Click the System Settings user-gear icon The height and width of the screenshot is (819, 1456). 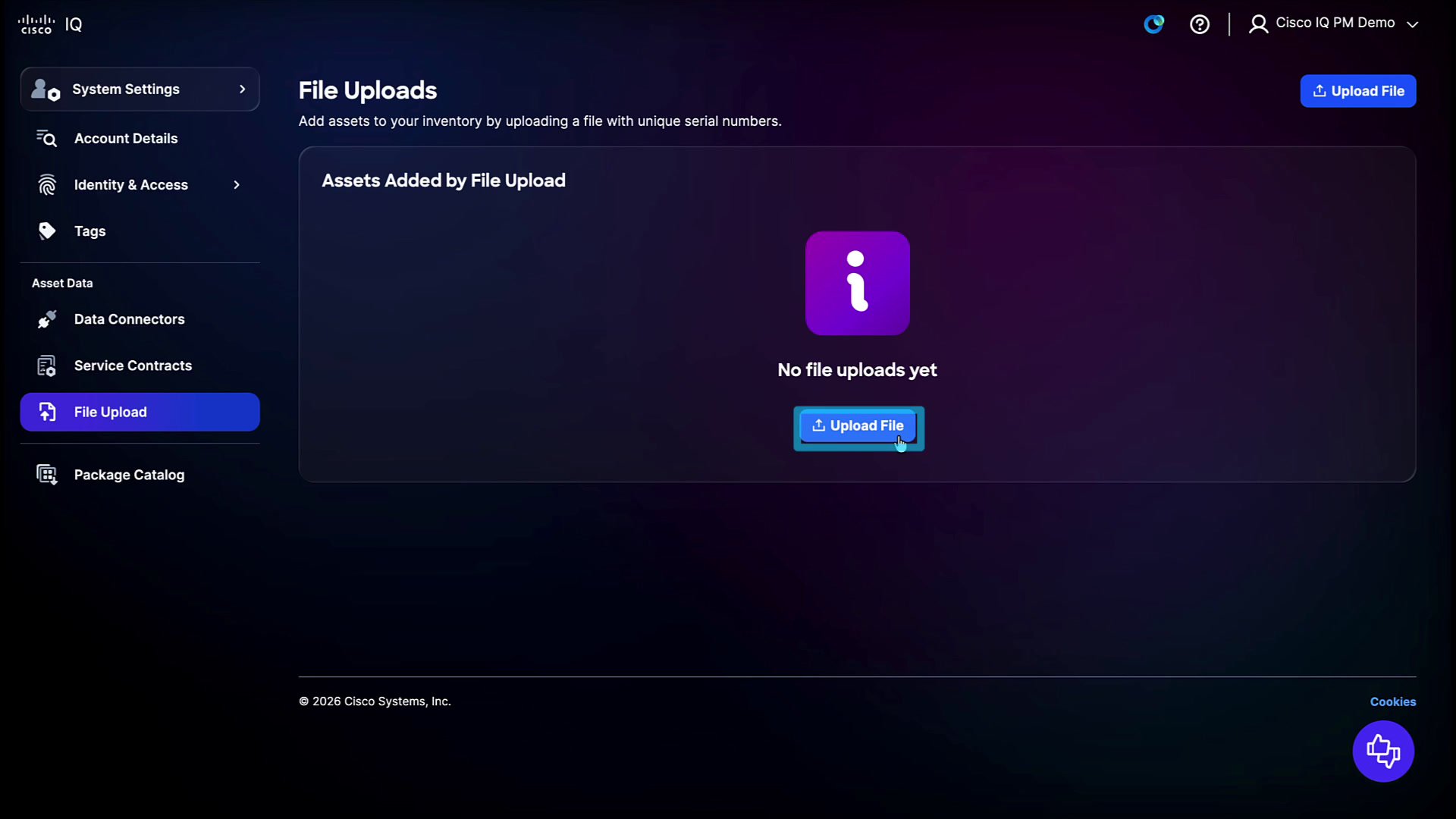(45, 89)
